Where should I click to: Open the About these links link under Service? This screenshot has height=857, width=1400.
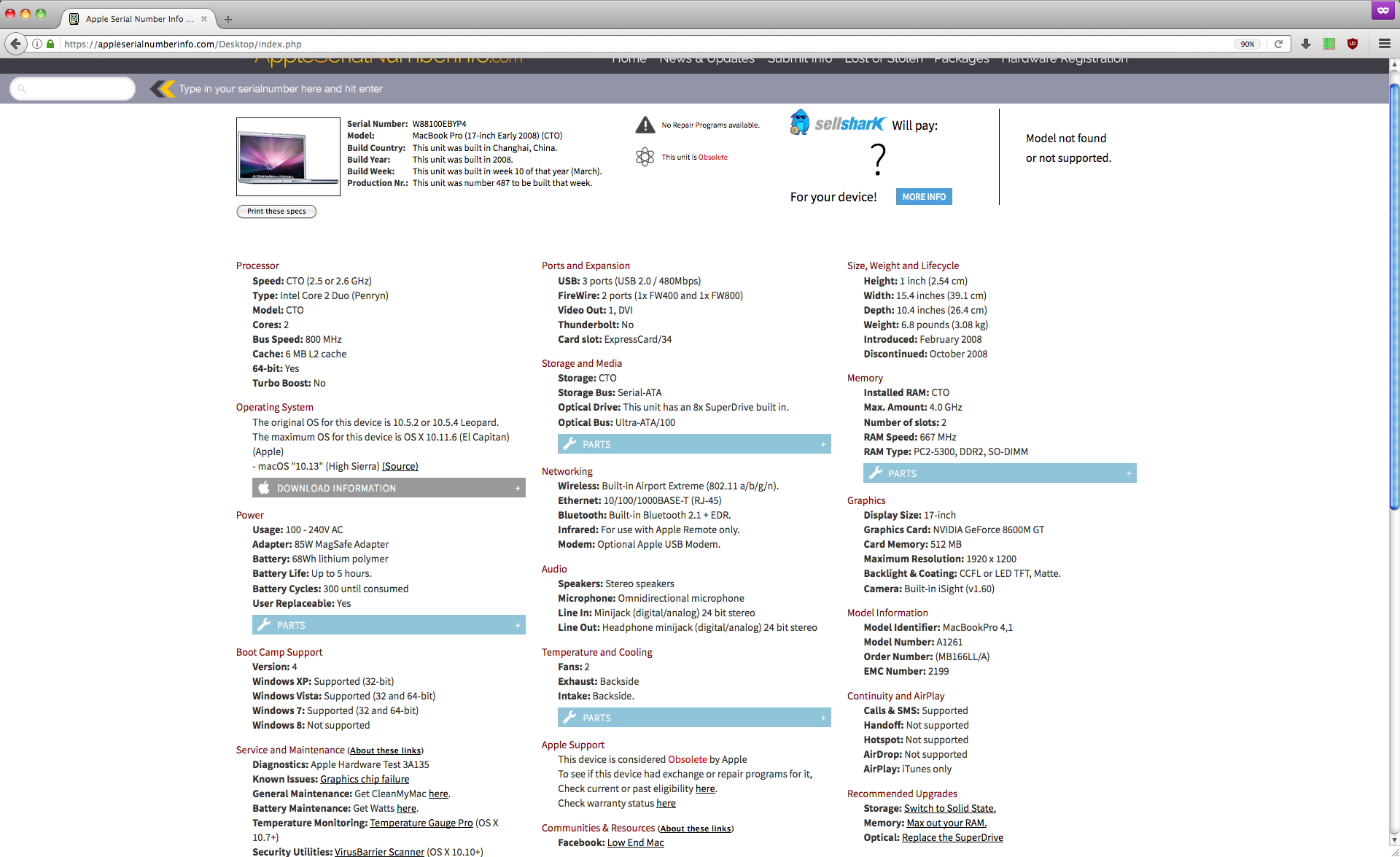tap(385, 751)
